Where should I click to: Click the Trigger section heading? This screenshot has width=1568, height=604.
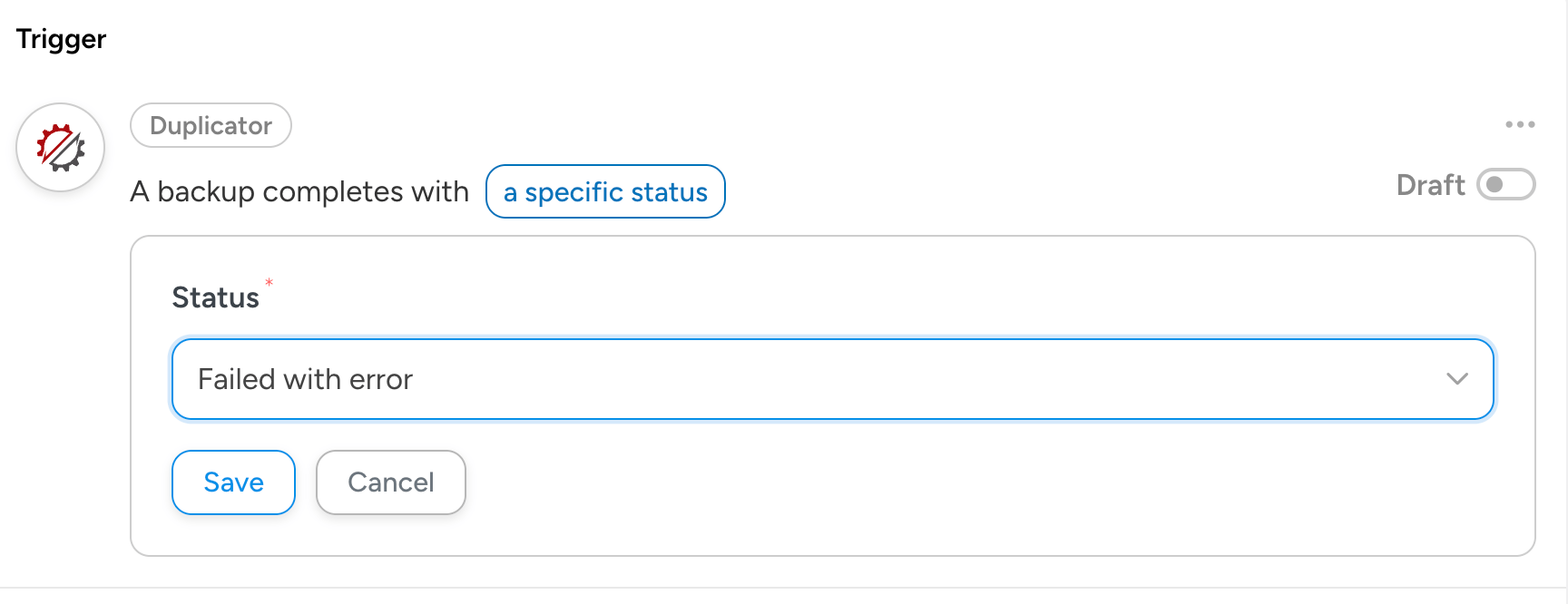coord(61,39)
